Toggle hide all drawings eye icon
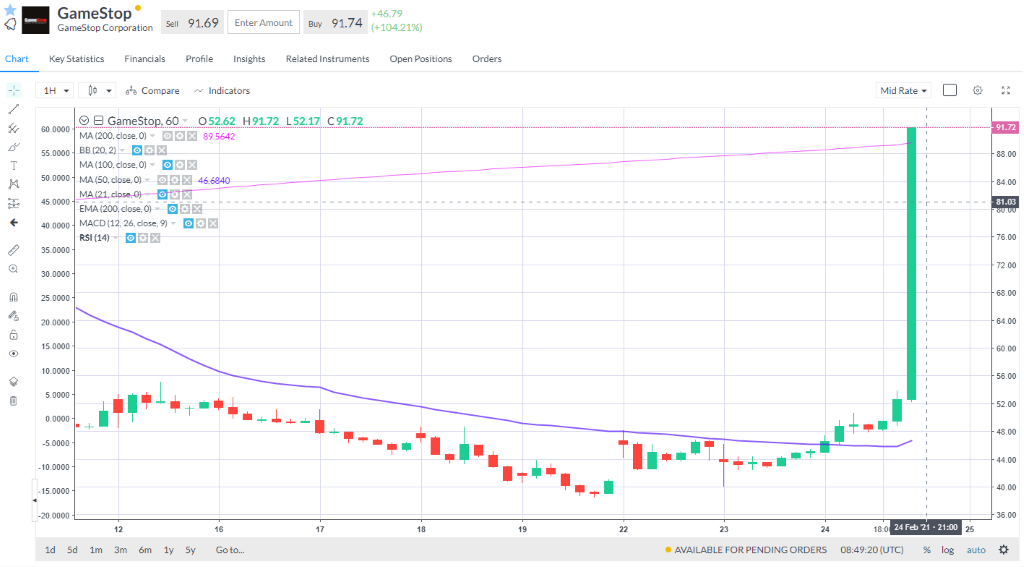The height and width of the screenshot is (567, 1024). [x=13, y=353]
